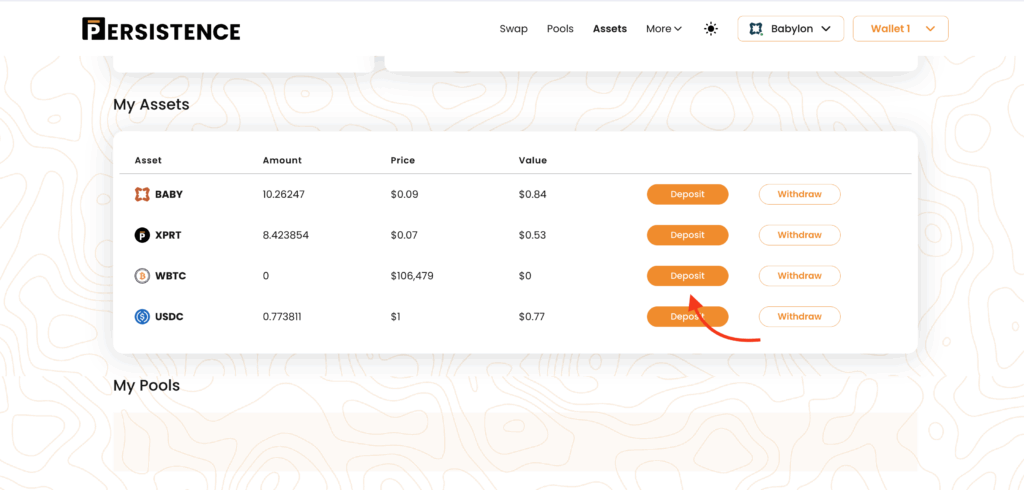1024x490 pixels.
Task: Withdraw USDC tokens
Action: [x=799, y=317]
